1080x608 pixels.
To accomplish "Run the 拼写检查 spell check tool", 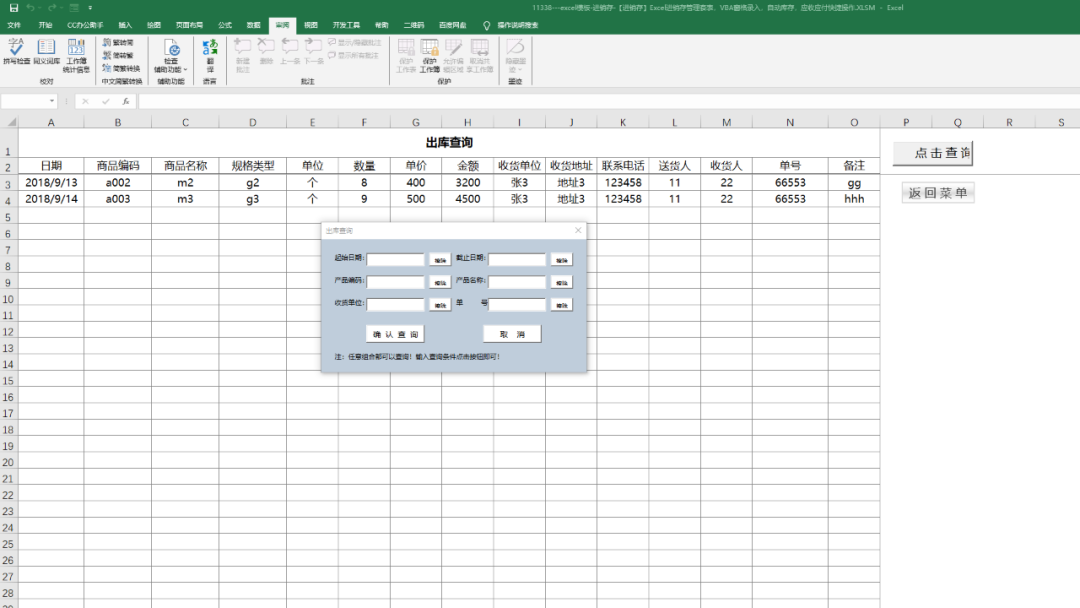I will [17, 52].
